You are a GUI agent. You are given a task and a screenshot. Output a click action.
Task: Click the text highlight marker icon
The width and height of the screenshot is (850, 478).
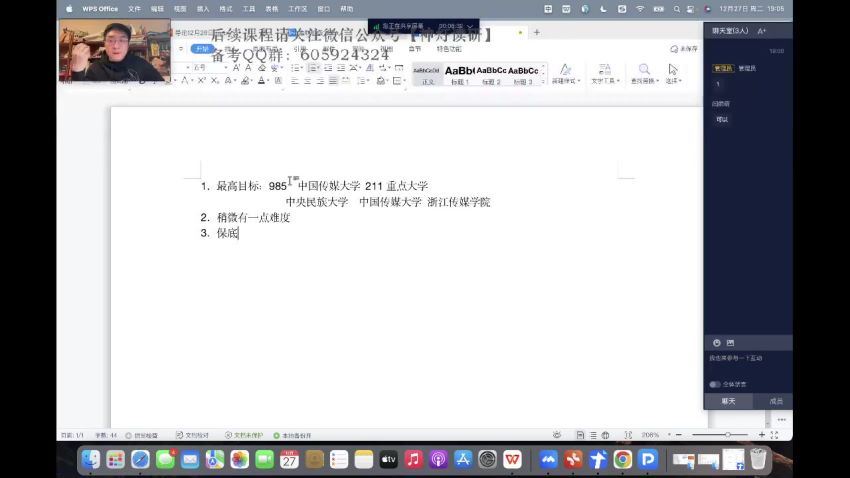tap(245, 81)
